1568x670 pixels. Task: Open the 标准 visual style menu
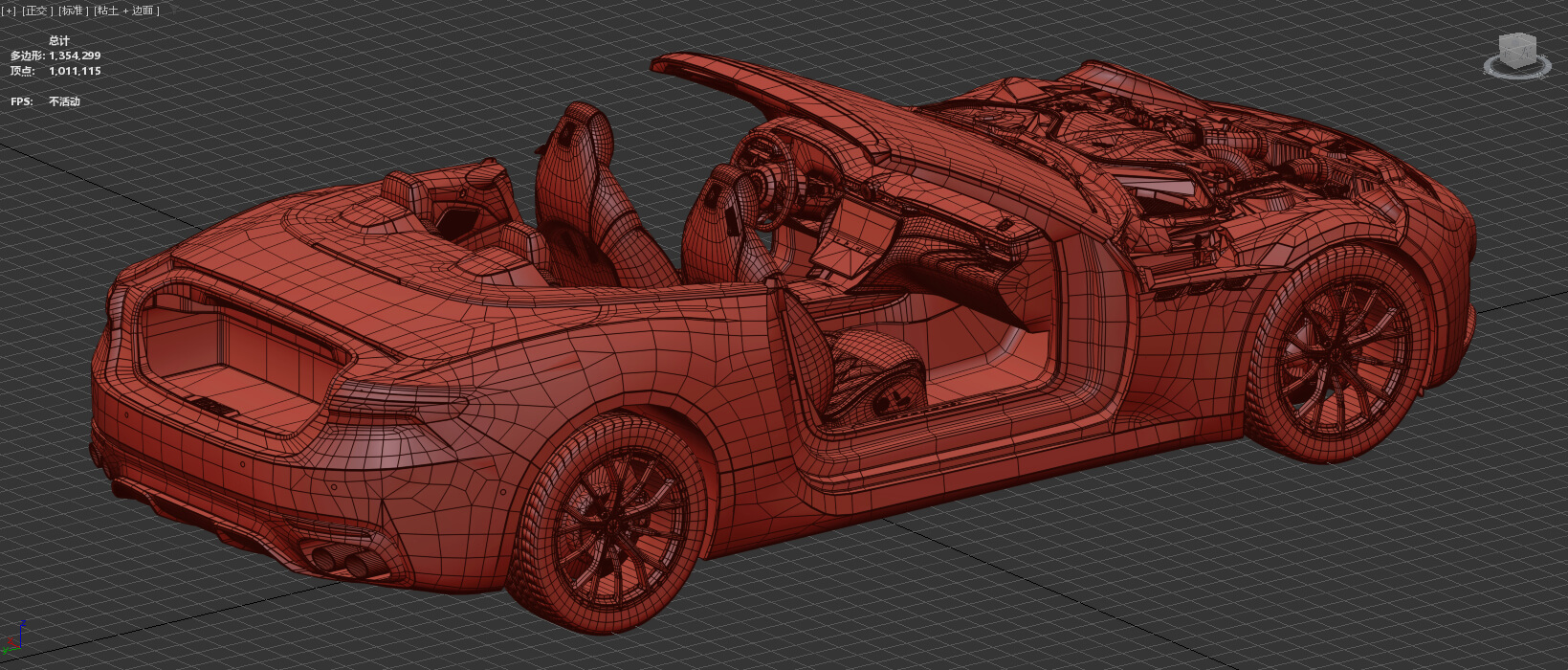tap(74, 11)
